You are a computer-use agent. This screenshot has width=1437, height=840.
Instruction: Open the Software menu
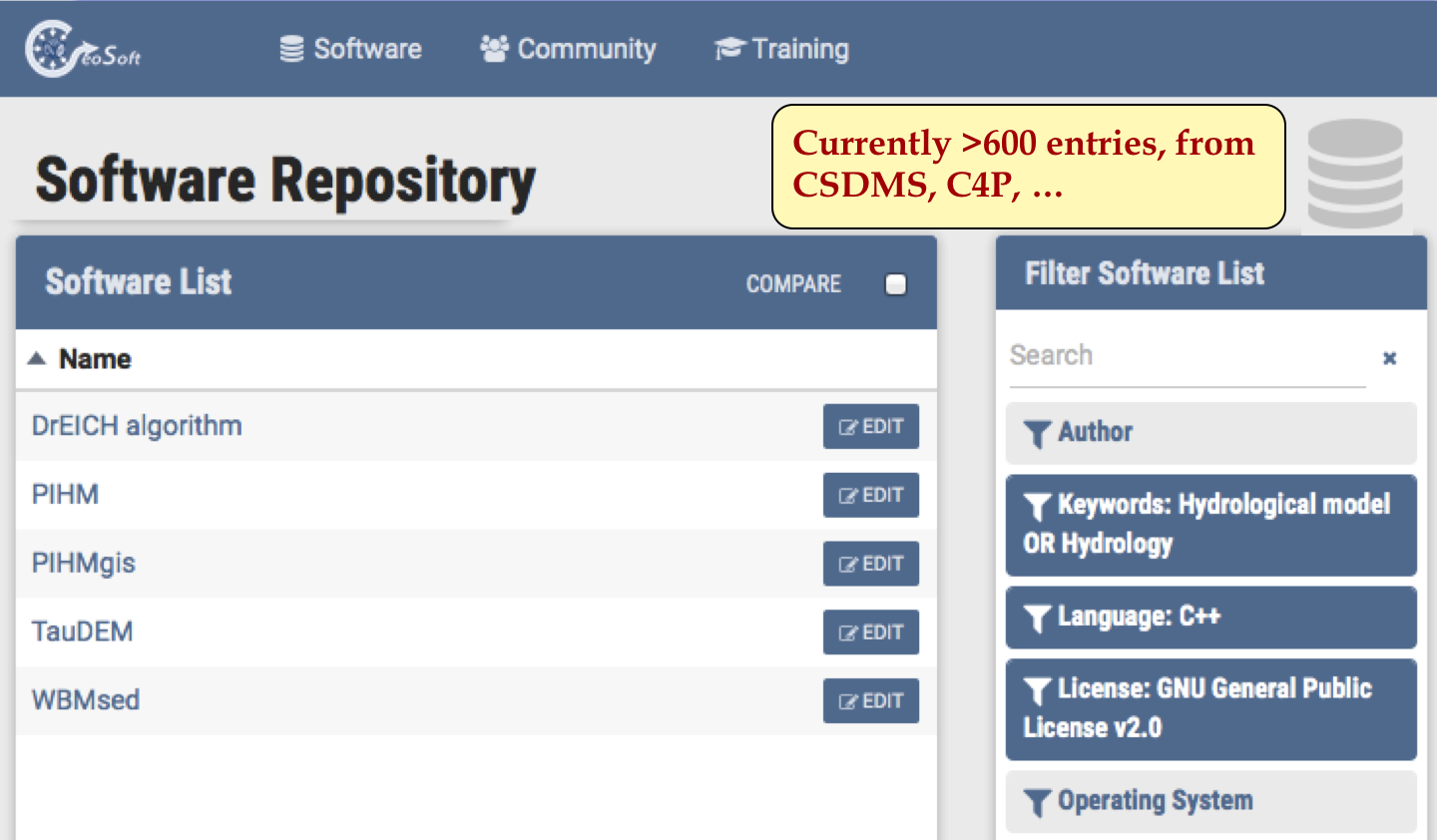click(351, 49)
